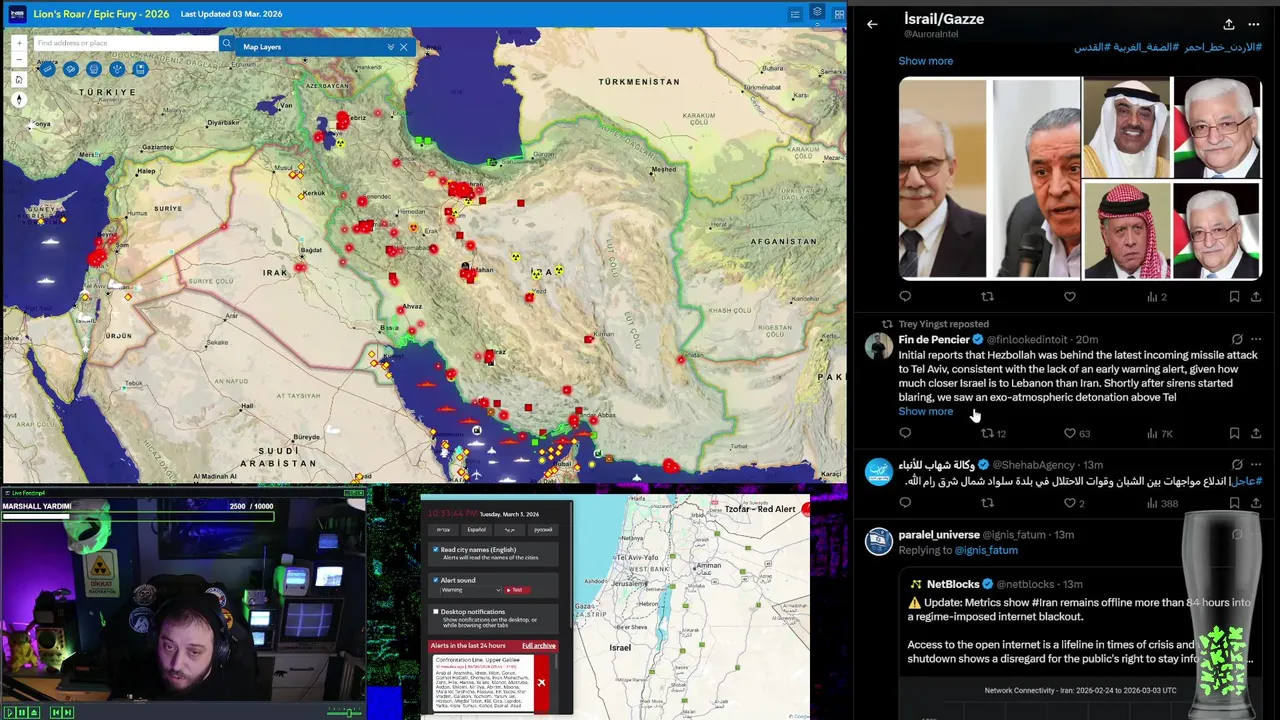Click eject button in Live Feed player
This screenshot has width=1280, height=720.
point(34,712)
